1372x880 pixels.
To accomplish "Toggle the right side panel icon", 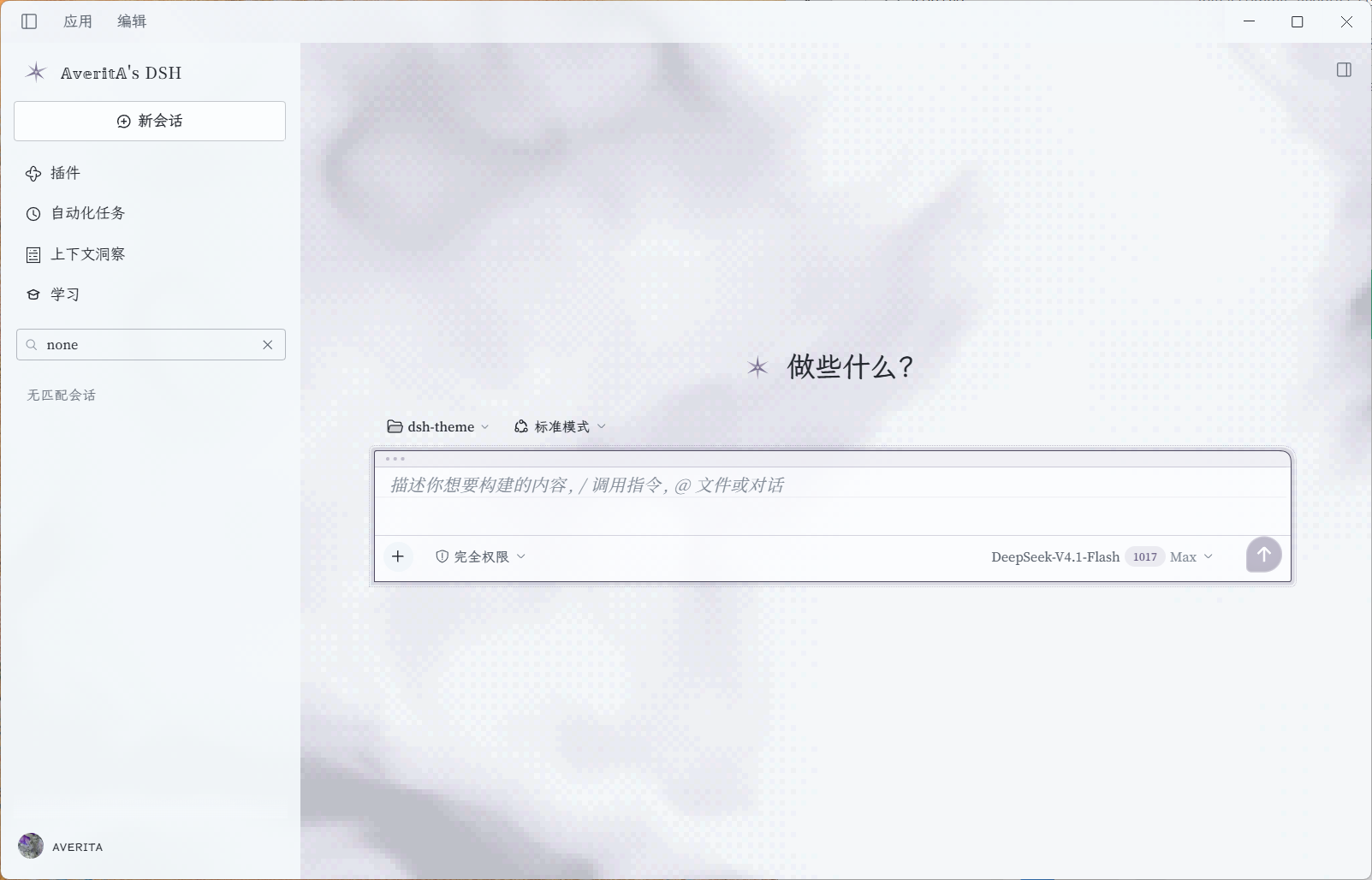I will coord(1344,70).
